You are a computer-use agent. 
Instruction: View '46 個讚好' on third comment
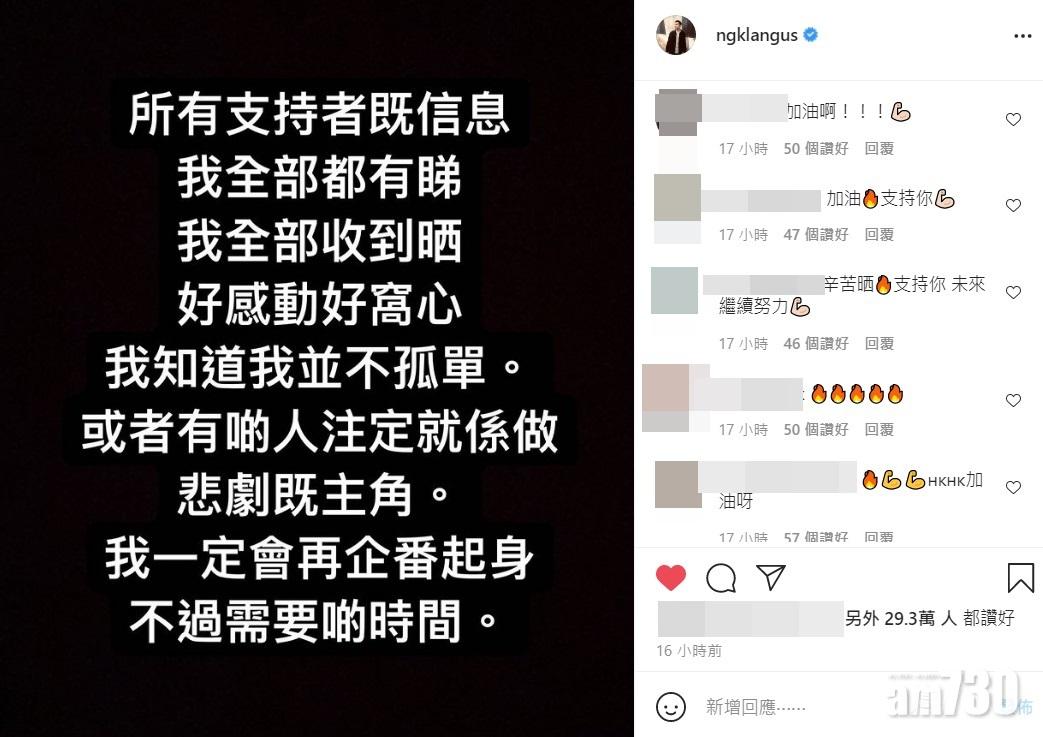[x=816, y=344]
